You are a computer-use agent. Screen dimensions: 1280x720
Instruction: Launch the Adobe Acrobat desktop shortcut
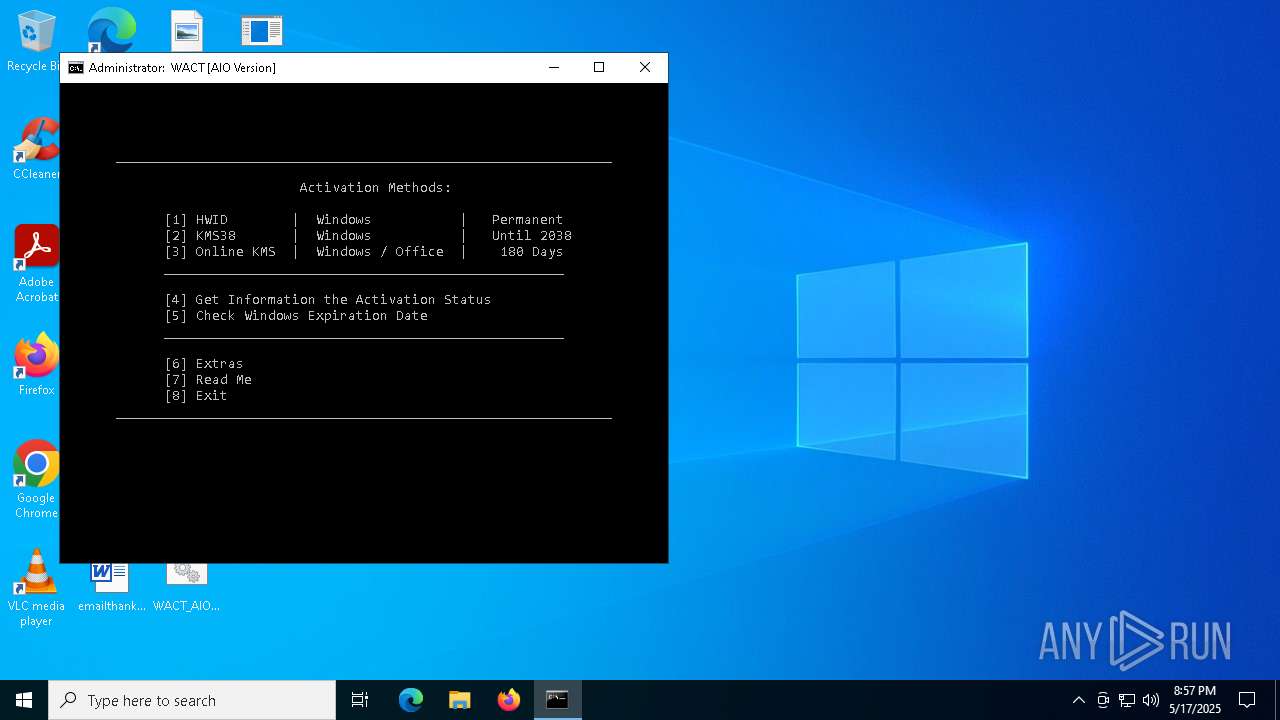coord(36,263)
